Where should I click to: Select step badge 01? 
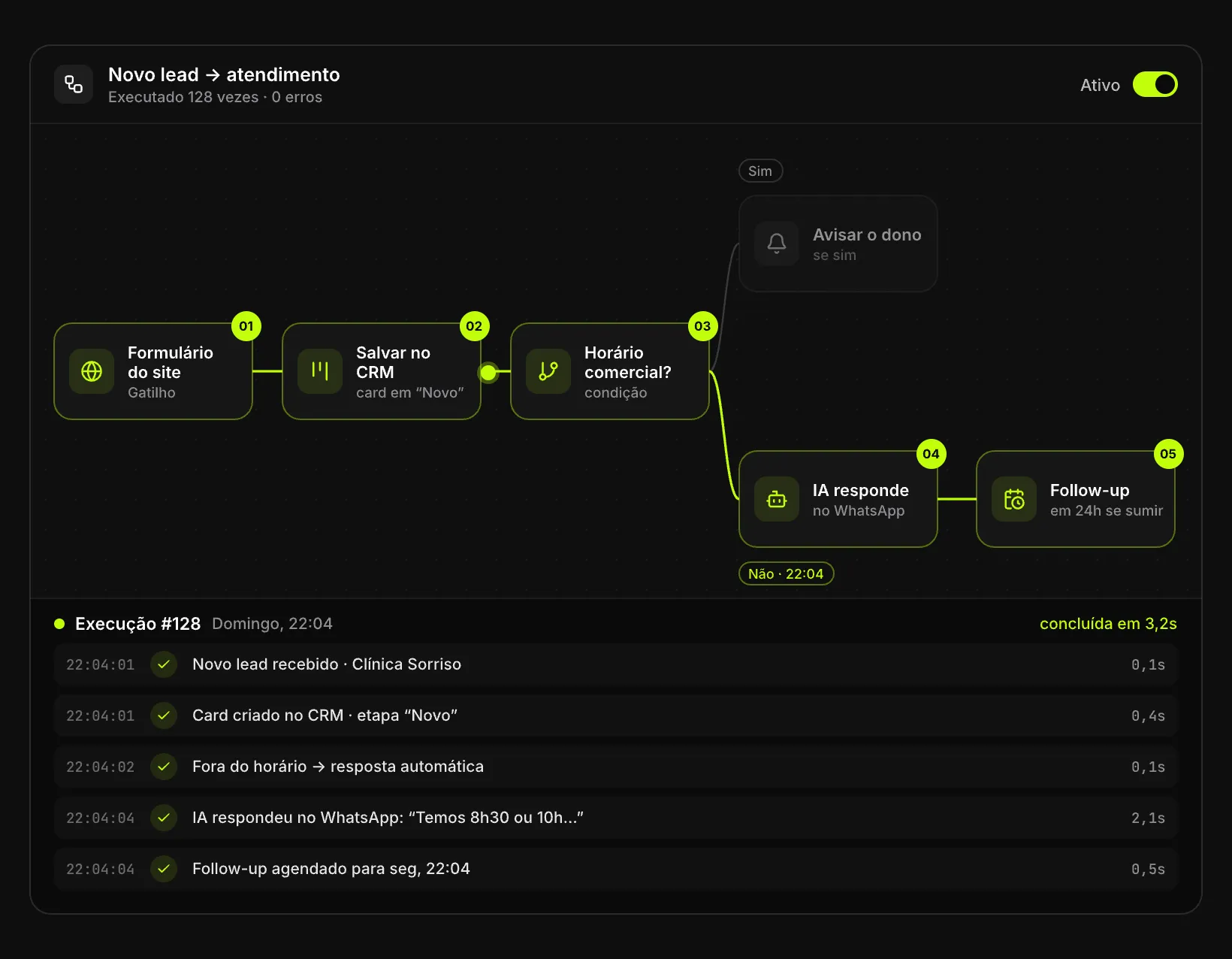tap(246, 326)
